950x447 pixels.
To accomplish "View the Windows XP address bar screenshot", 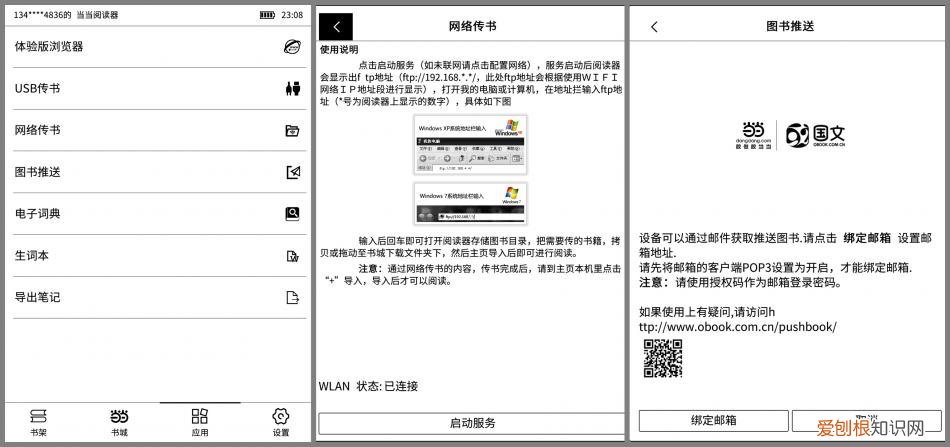I will [470, 145].
